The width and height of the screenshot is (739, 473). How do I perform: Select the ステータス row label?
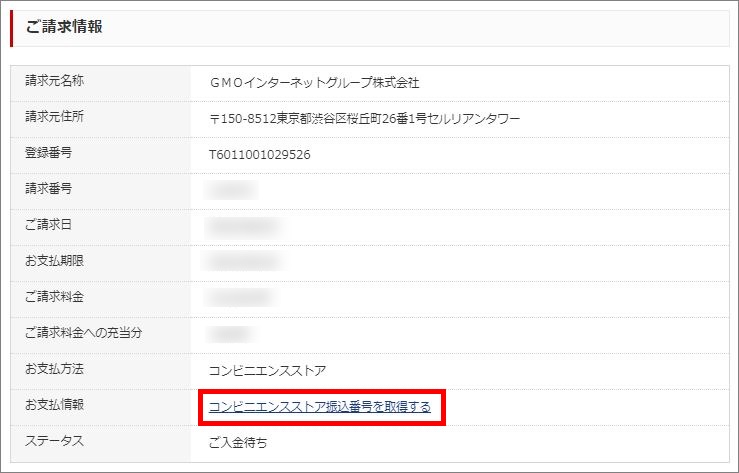point(54,440)
